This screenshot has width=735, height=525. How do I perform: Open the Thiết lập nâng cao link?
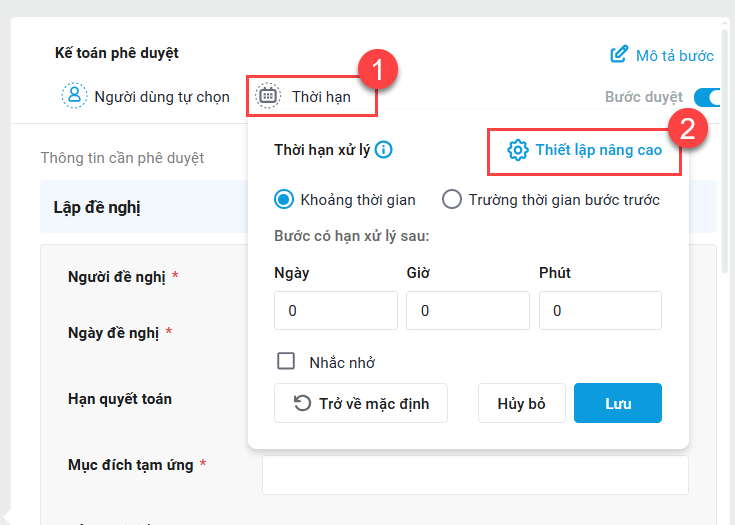coord(584,150)
